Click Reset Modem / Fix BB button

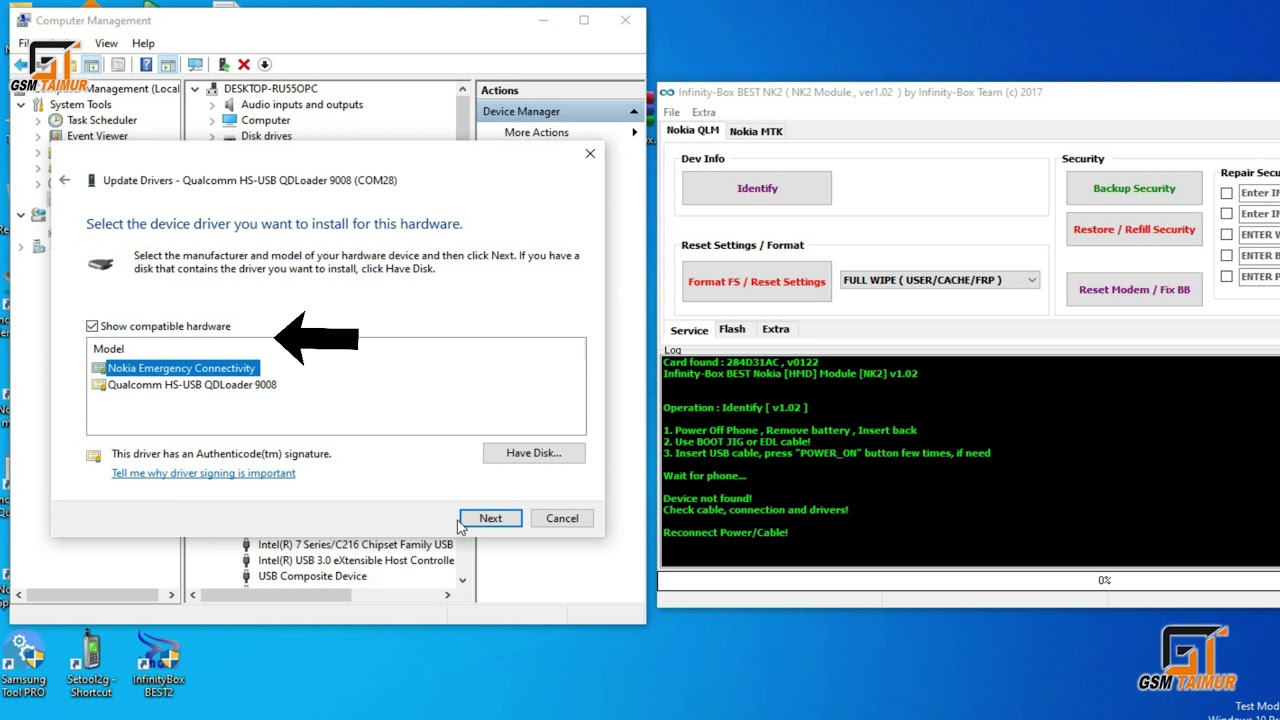click(1134, 289)
